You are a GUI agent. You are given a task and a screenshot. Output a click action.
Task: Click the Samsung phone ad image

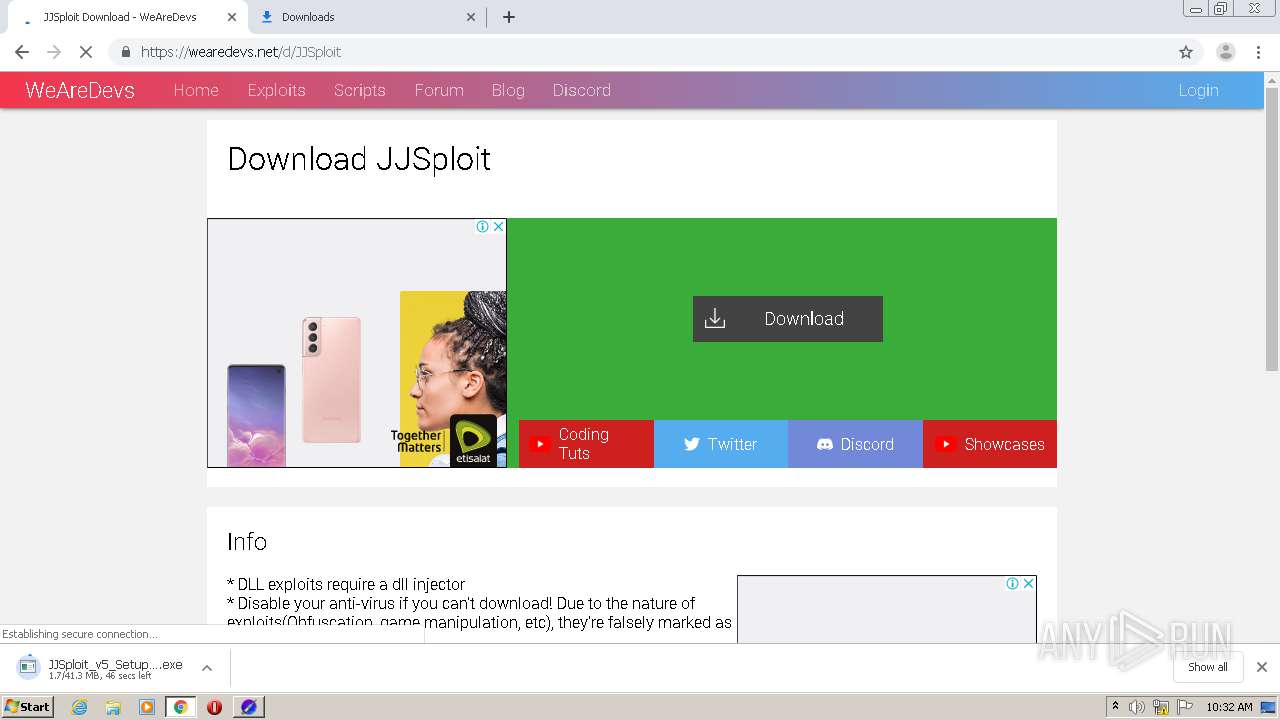(357, 343)
